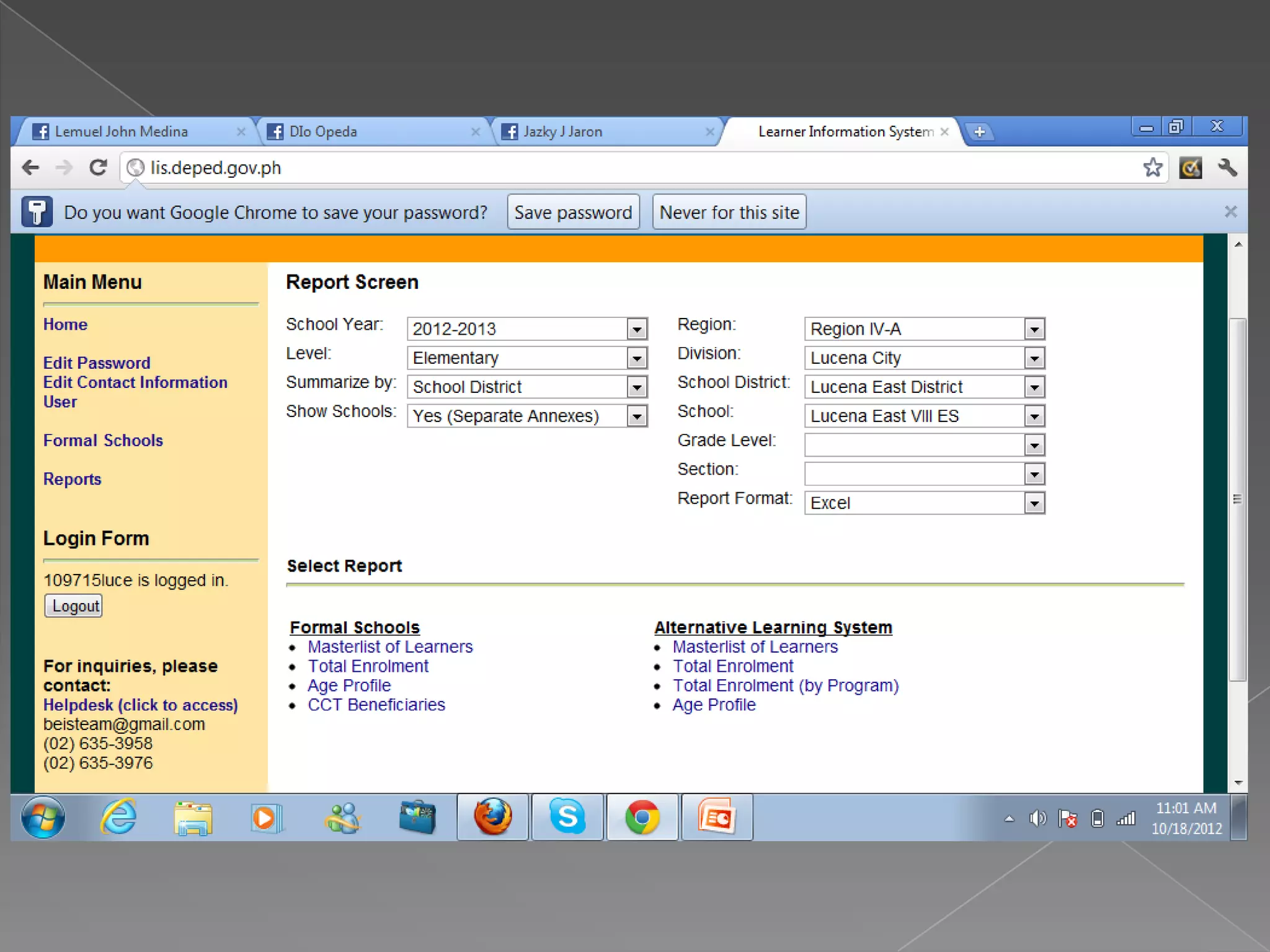Viewport: 1270px width, 952px height.
Task: Open a new tab with the plus button
Action: [x=980, y=132]
